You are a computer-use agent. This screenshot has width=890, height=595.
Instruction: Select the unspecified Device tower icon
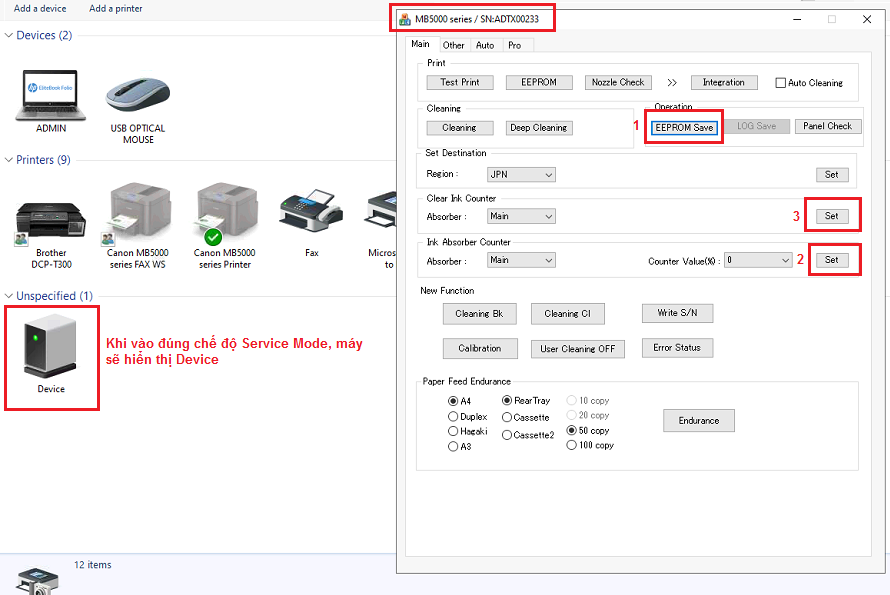click(x=51, y=346)
